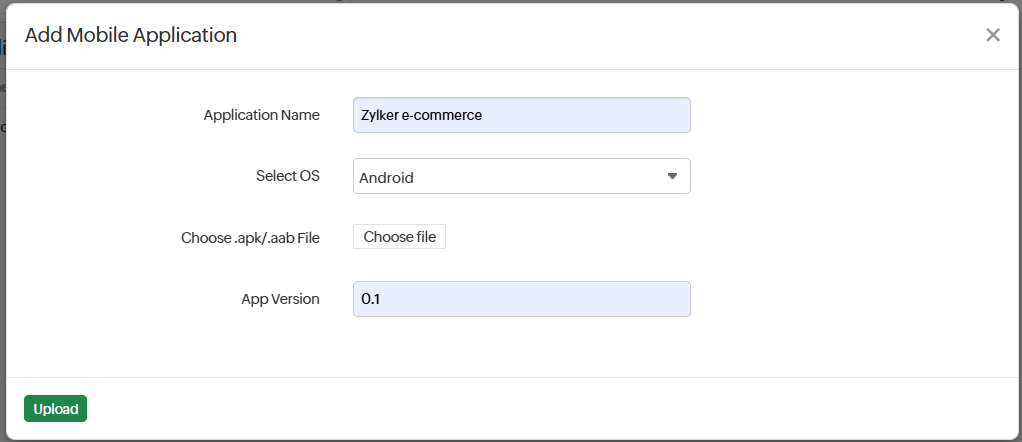Click the 'Application Name' label

261,115
